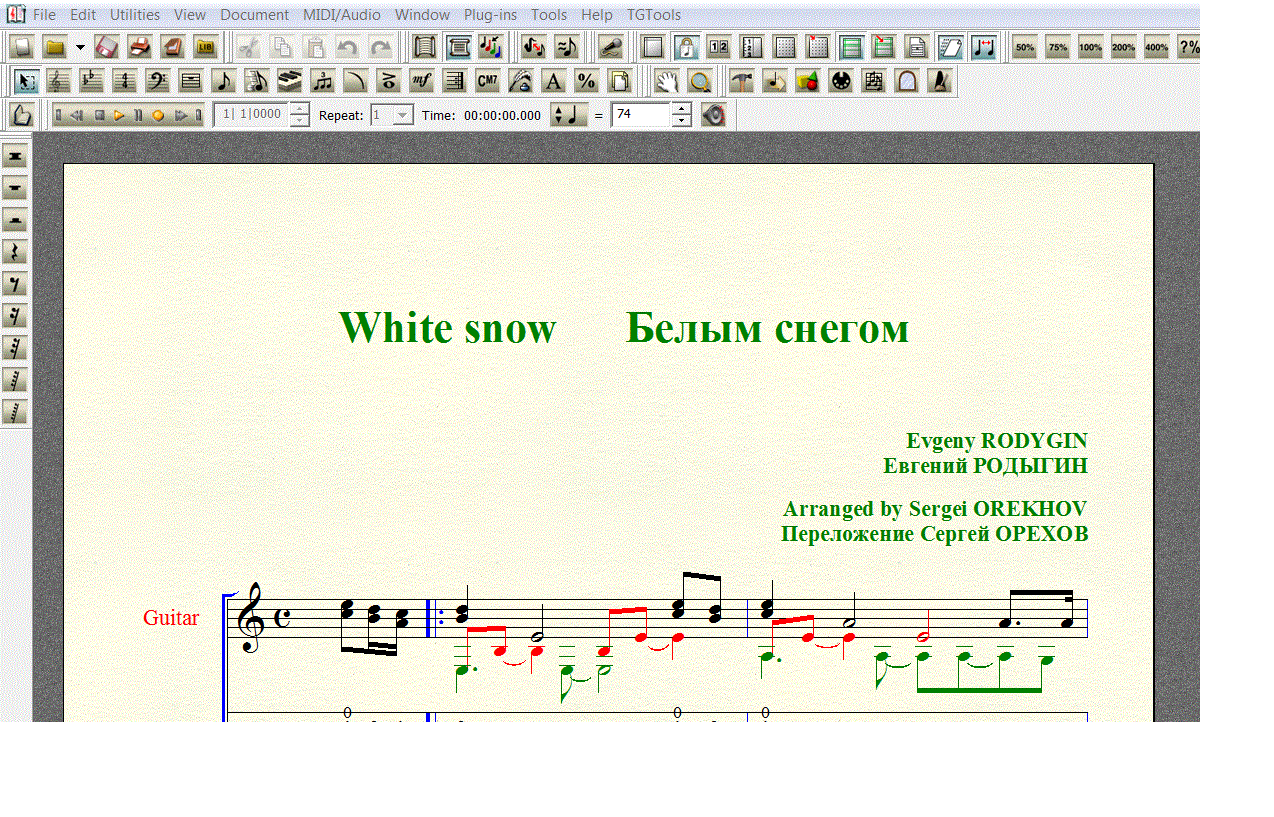
Task: Open the dropdown arrow beside Open folder
Action: tap(80, 47)
